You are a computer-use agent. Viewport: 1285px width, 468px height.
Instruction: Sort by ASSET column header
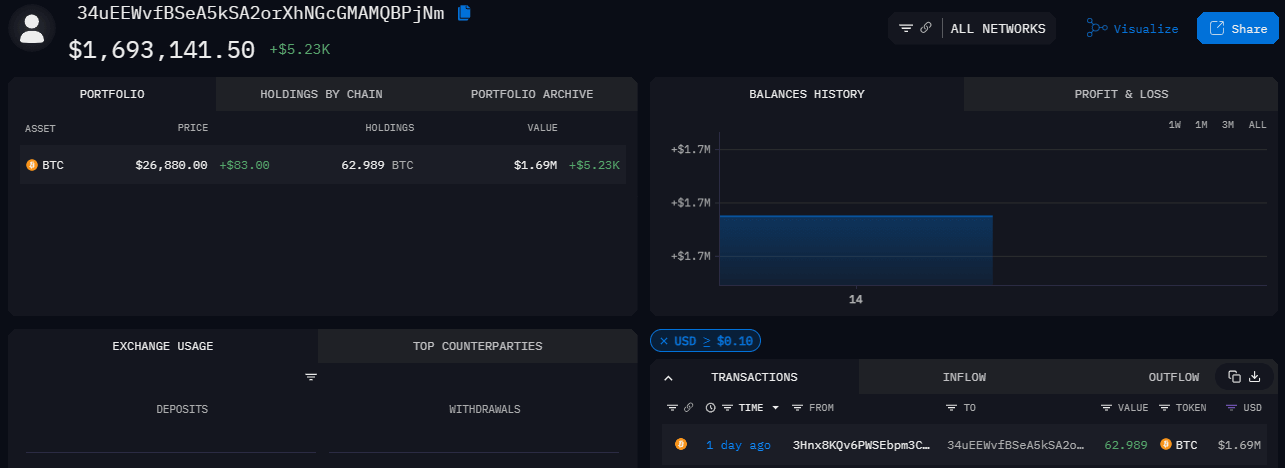(x=40, y=128)
